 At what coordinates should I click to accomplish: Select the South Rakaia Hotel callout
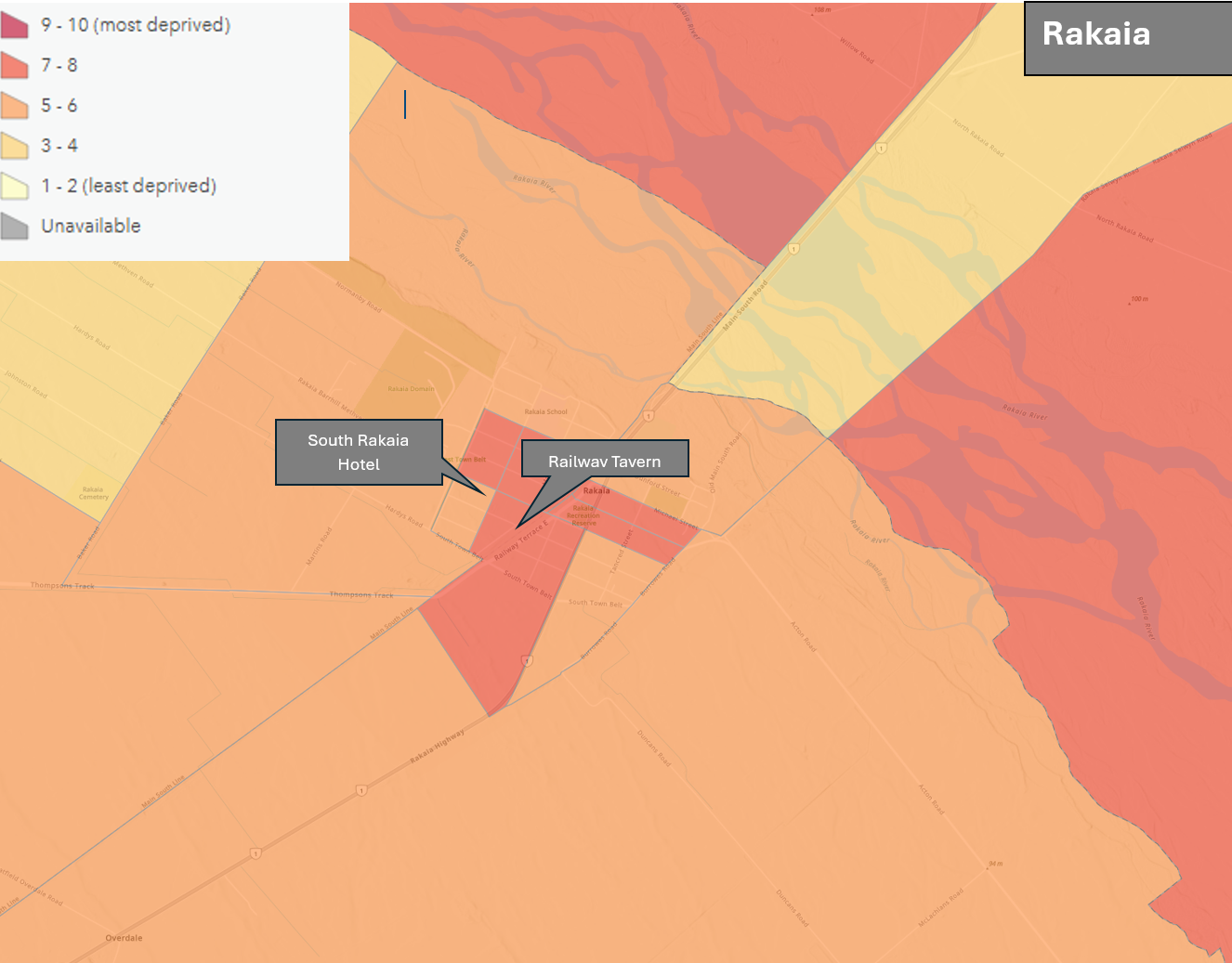point(359,452)
